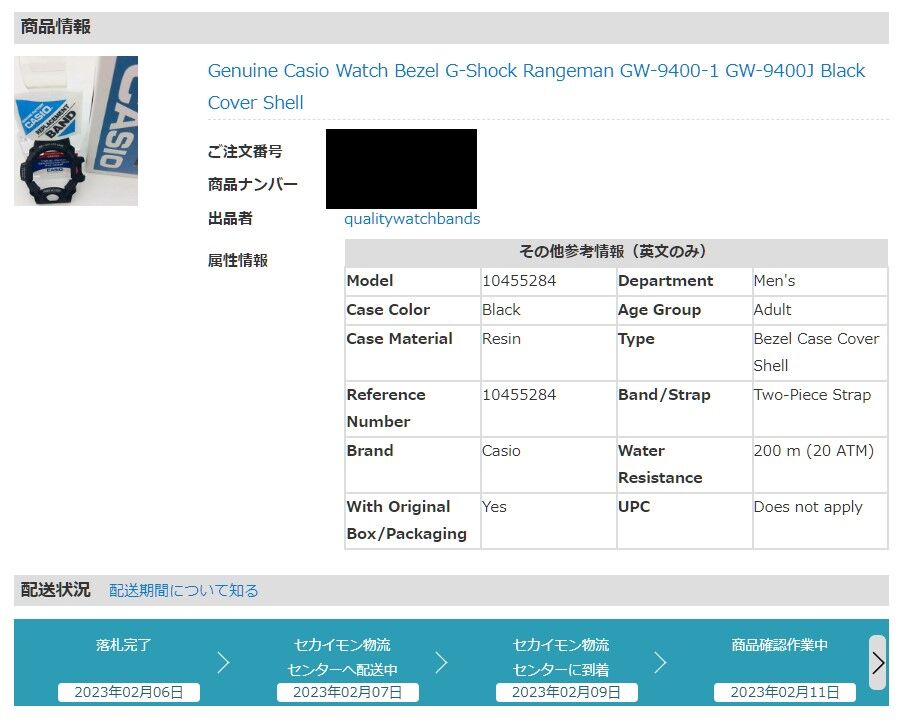The height and width of the screenshot is (722, 907).
Task: Click the ご注文番号 label
Action: pyautogui.click(x=245, y=152)
